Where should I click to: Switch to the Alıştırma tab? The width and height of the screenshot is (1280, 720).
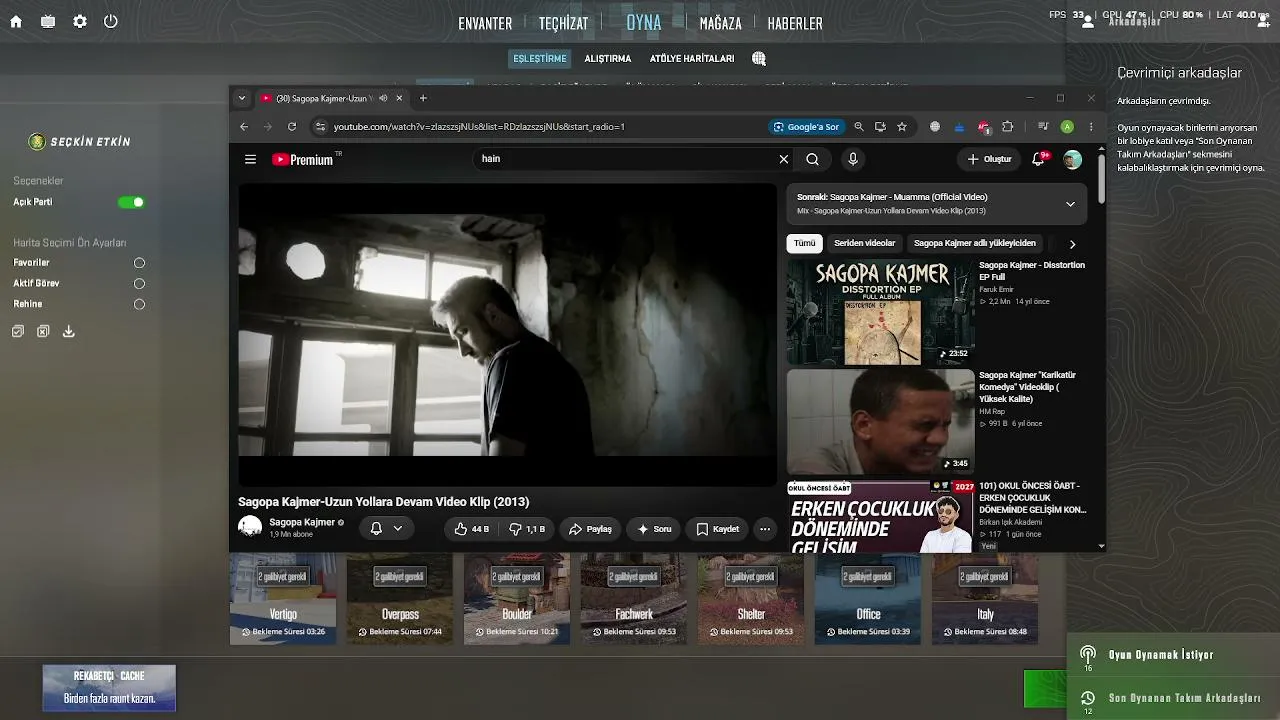click(x=608, y=59)
